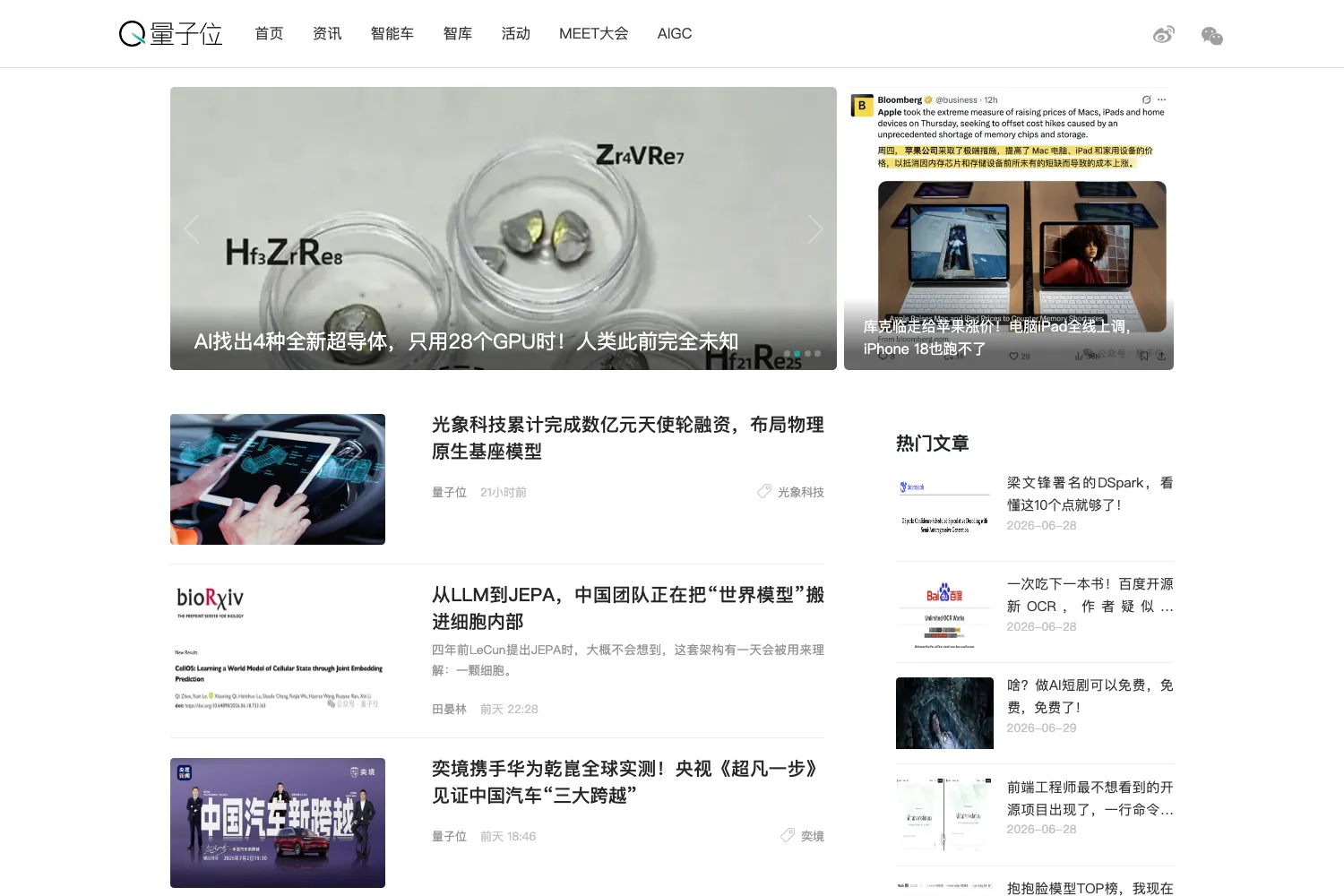Open the 活动 menu item
This screenshot has width=1344, height=896.
pos(516,34)
